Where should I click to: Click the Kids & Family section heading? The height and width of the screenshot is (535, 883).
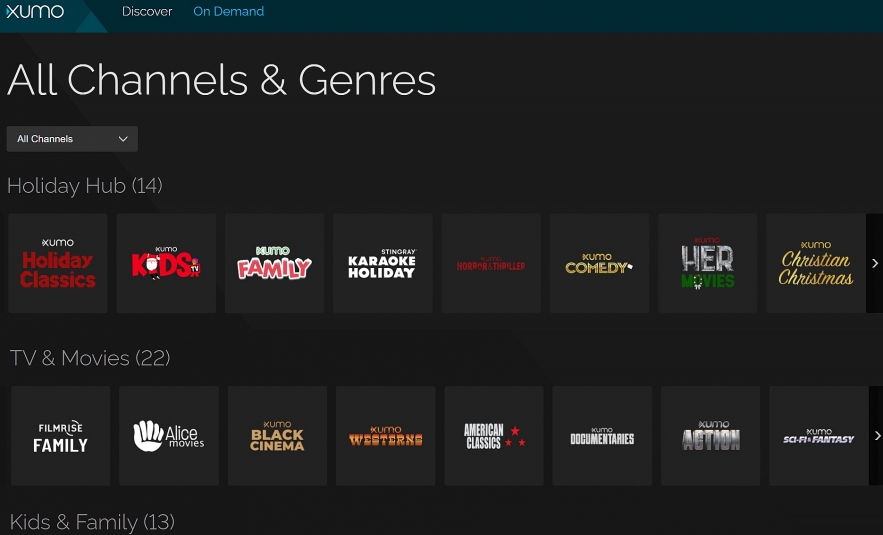pos(92,521)
